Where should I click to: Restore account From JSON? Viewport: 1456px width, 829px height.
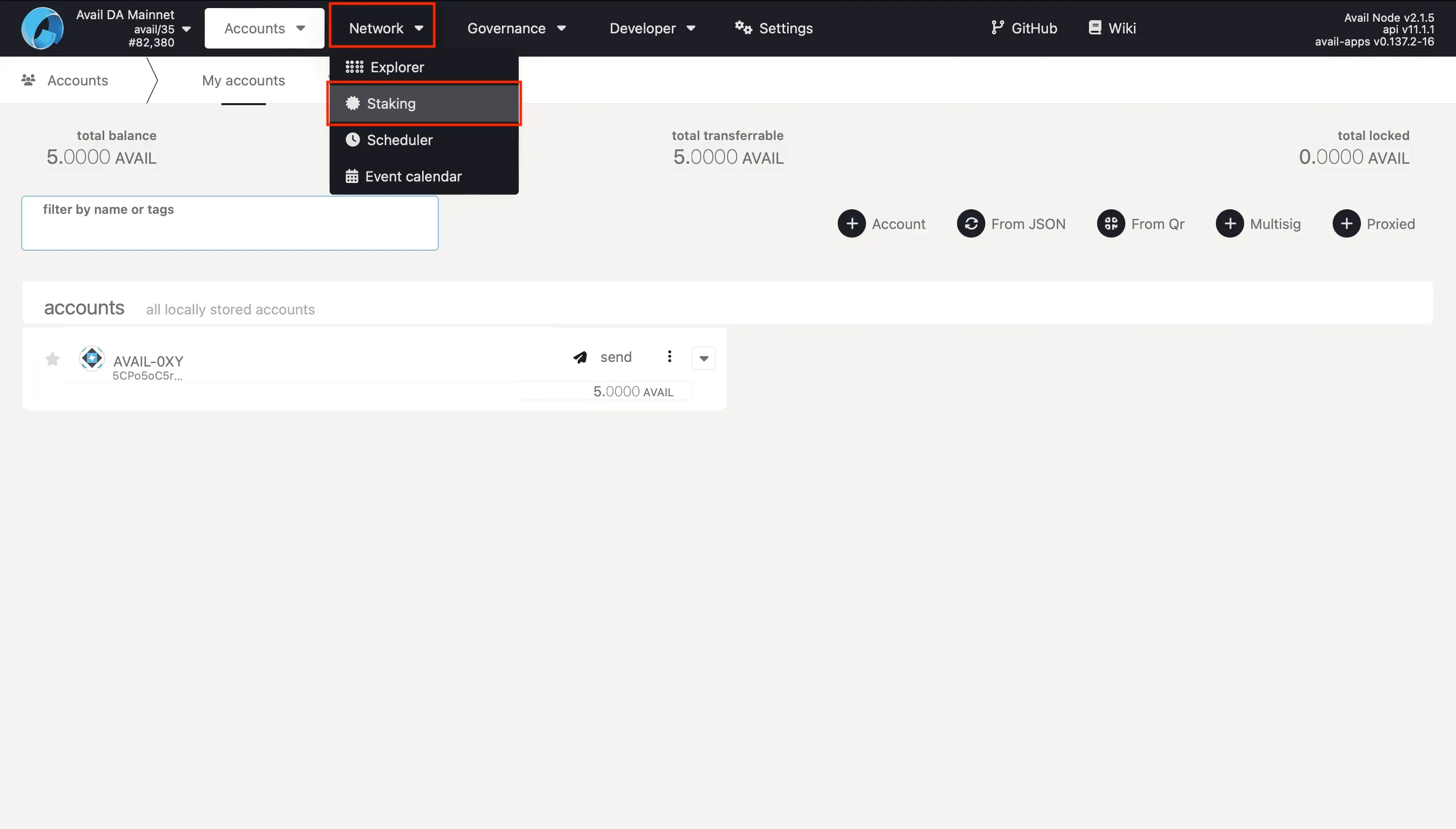click(1011, 224)
